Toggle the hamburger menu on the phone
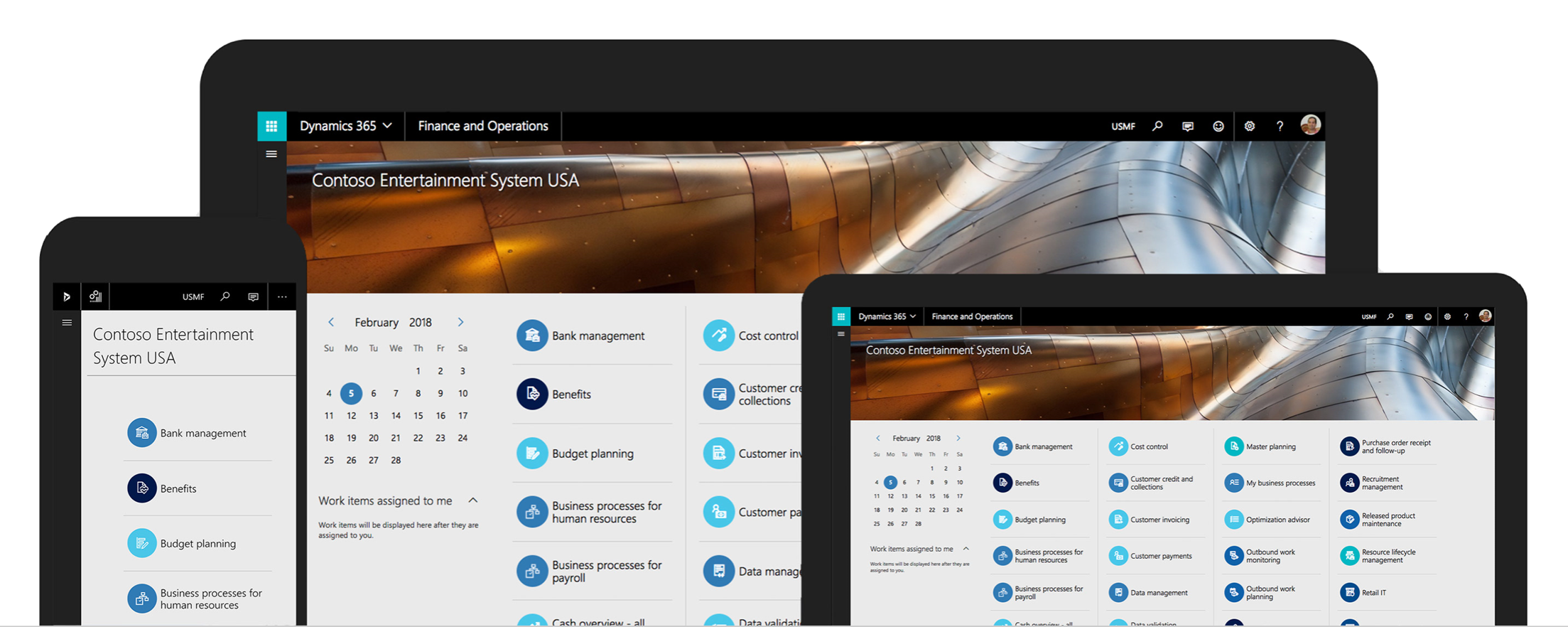1568x627 pixels. [67, 323]
